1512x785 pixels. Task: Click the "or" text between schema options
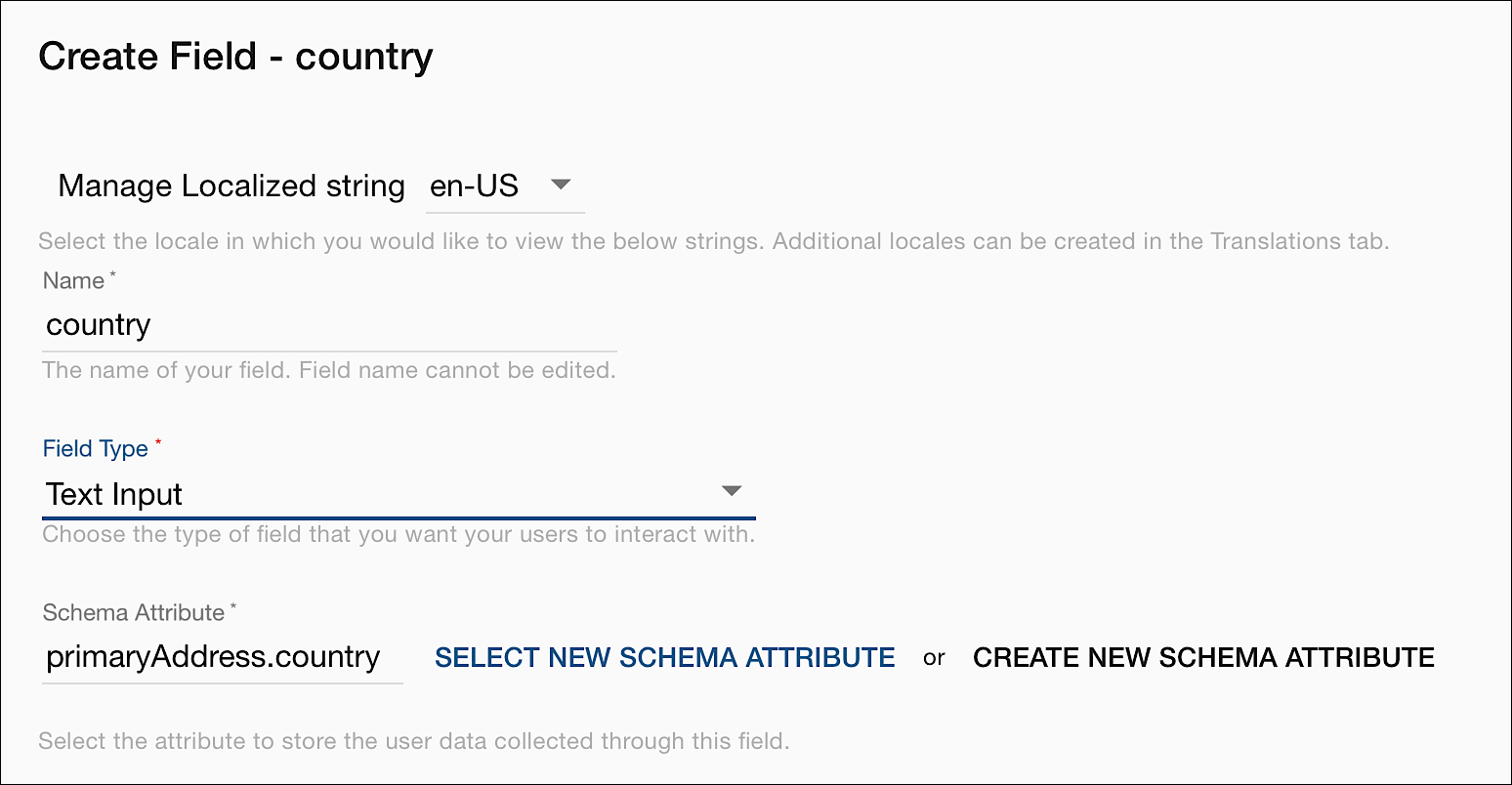pos(934,658)
